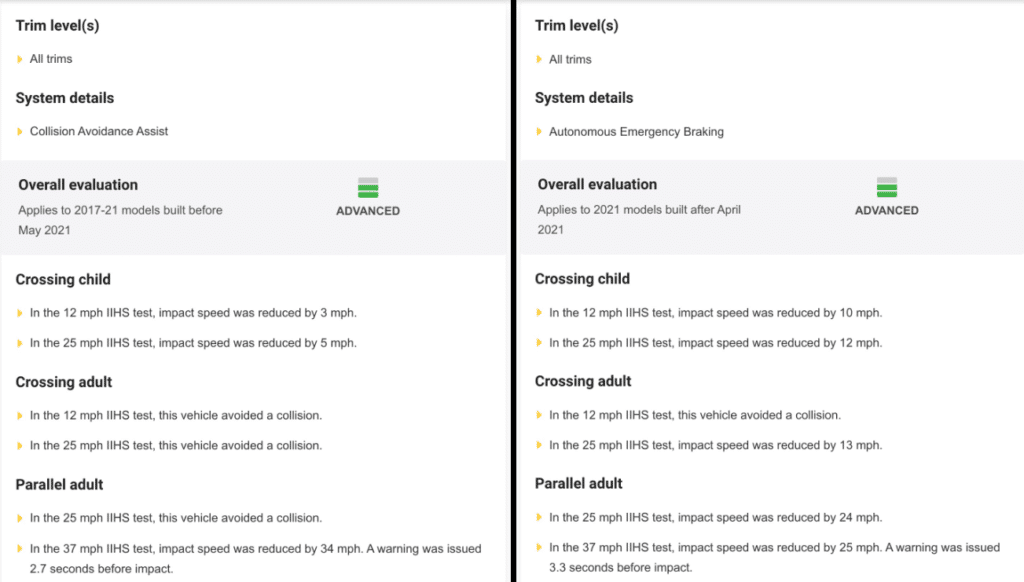Image resolution: width=1024 pixels, height=582 pixels.
Task: Click yellow arrow next to left All trims
Action: (x=20, y=59)
